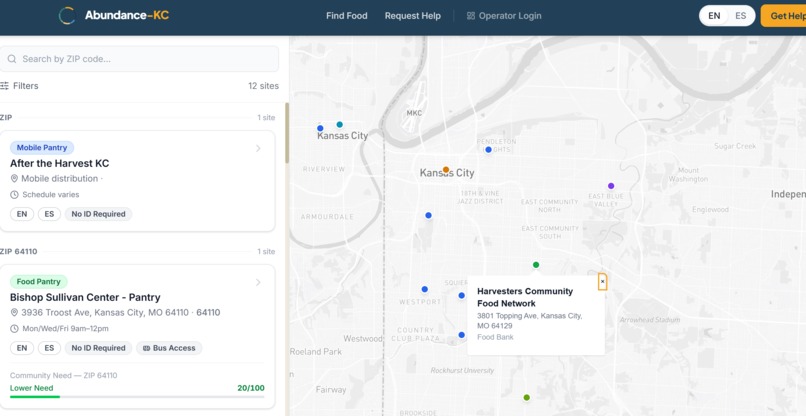Select the Mobile Pantry tag
The height and width of the screenshot is (416, 806).
click(x=42, y=148)
